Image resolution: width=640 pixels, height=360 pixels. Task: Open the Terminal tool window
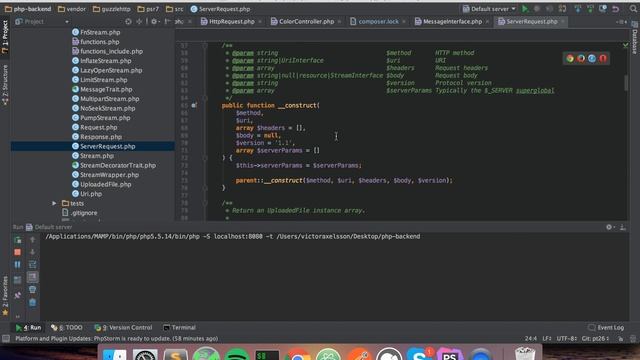pyautogui.click(x=180, y=327)
